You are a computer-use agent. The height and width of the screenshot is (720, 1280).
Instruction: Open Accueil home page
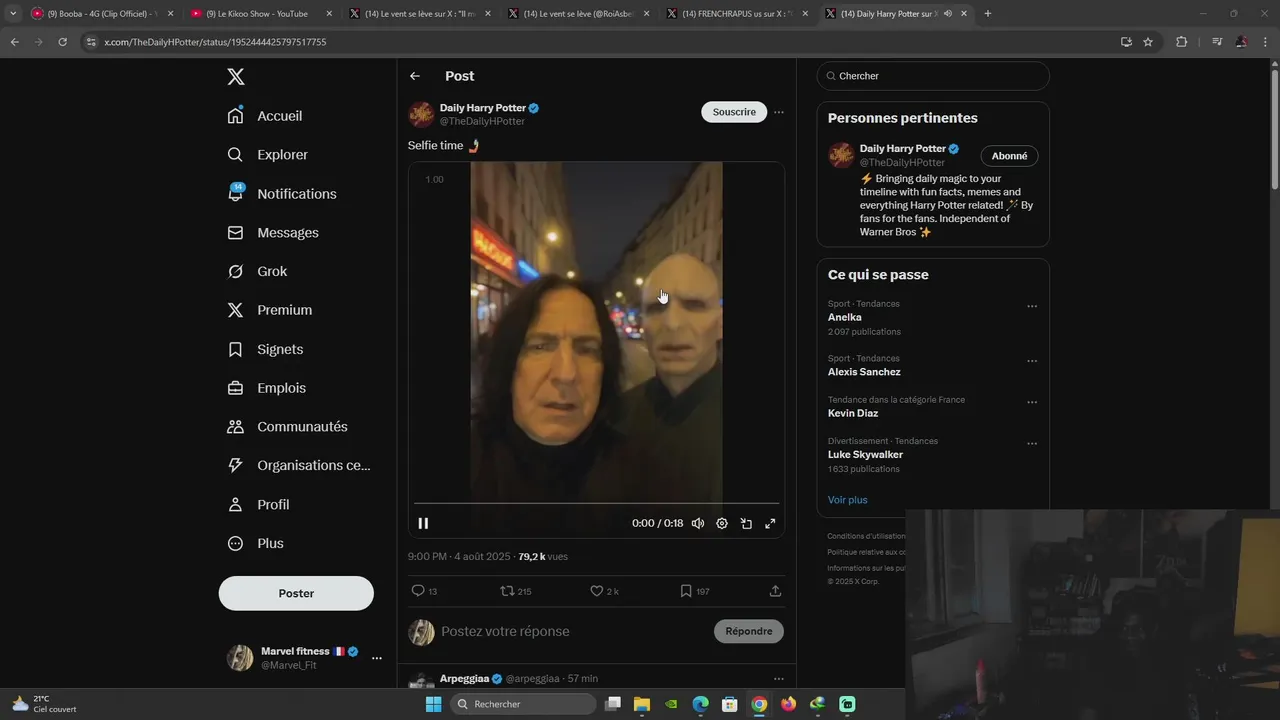[266, 116]
